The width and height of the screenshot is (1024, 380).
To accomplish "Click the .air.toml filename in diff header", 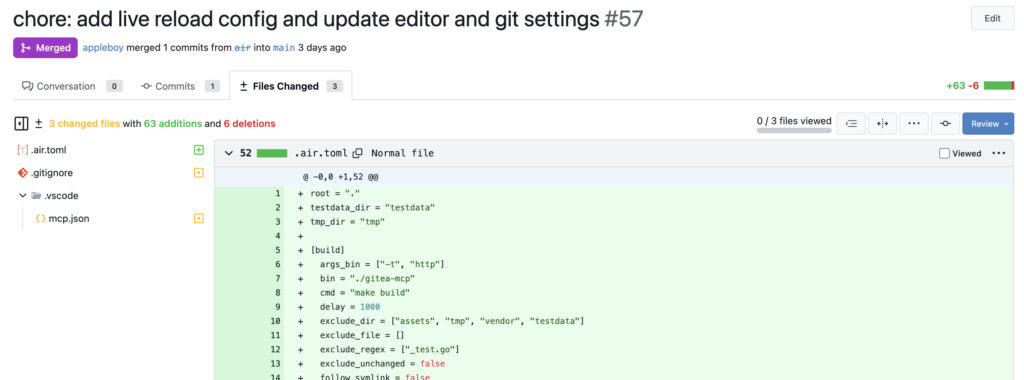I will 321,153.
